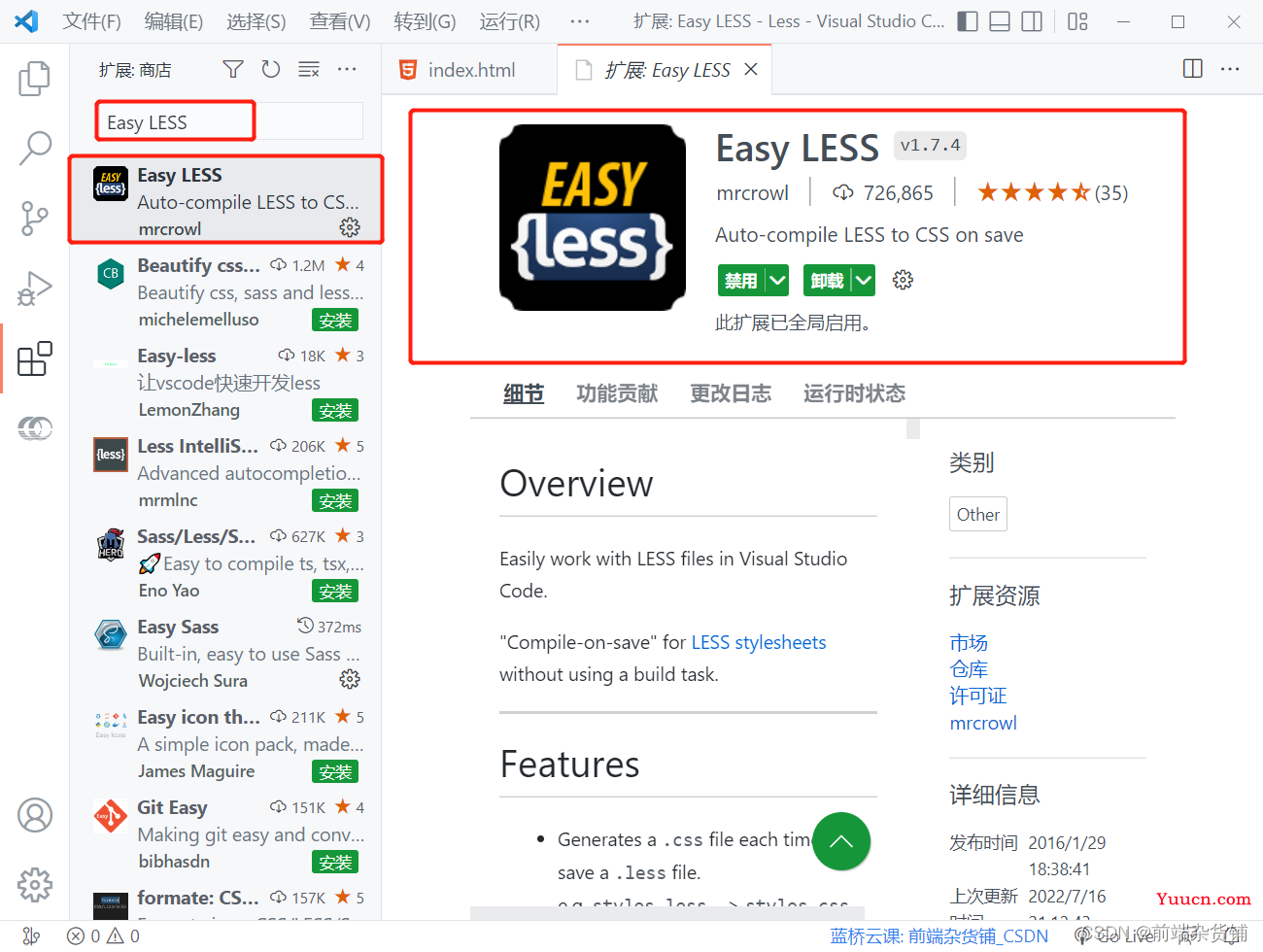Open extensions panel more actions menu

347,69
